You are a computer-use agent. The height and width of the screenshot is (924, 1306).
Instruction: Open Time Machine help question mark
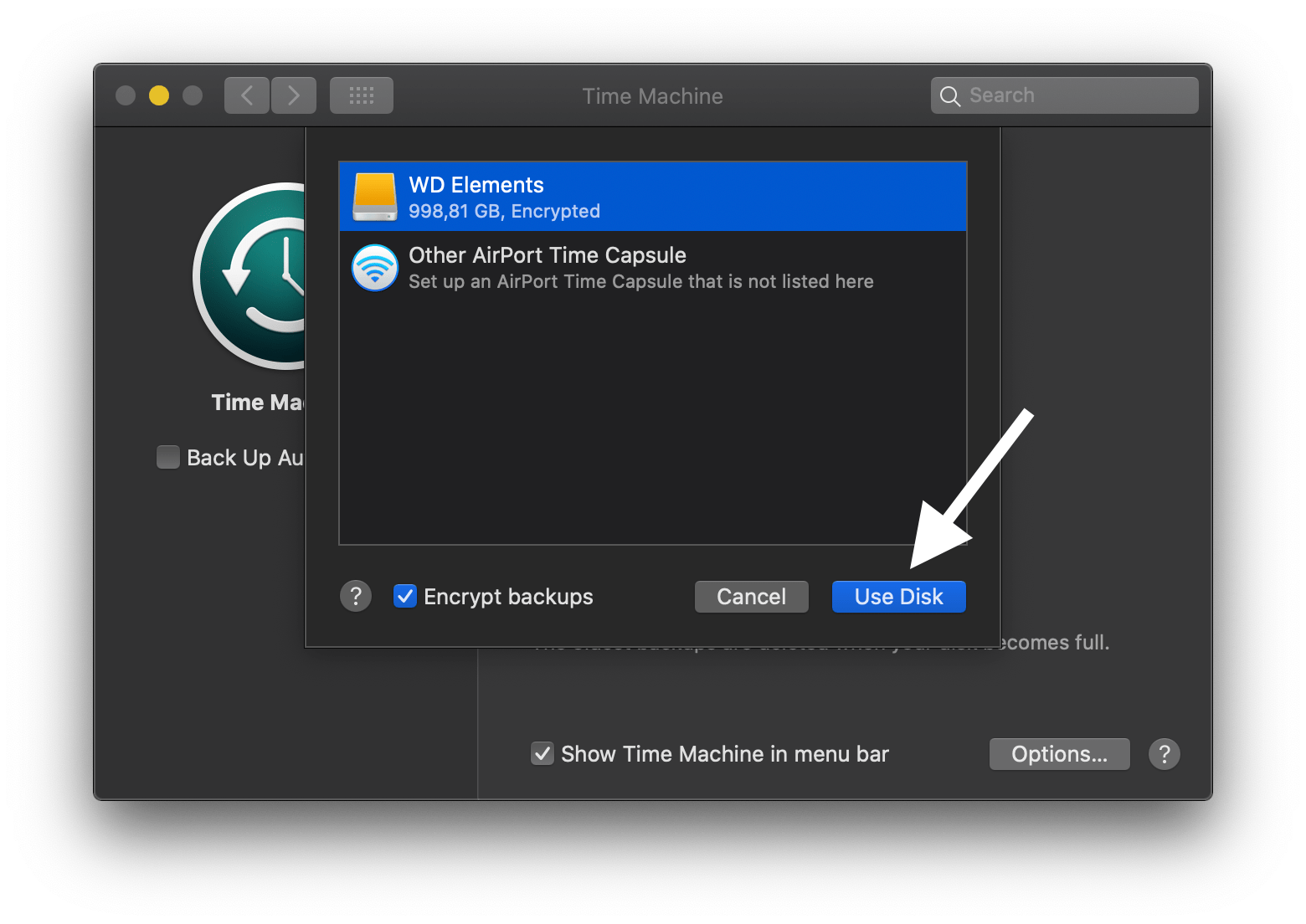tap(1164, 754)
